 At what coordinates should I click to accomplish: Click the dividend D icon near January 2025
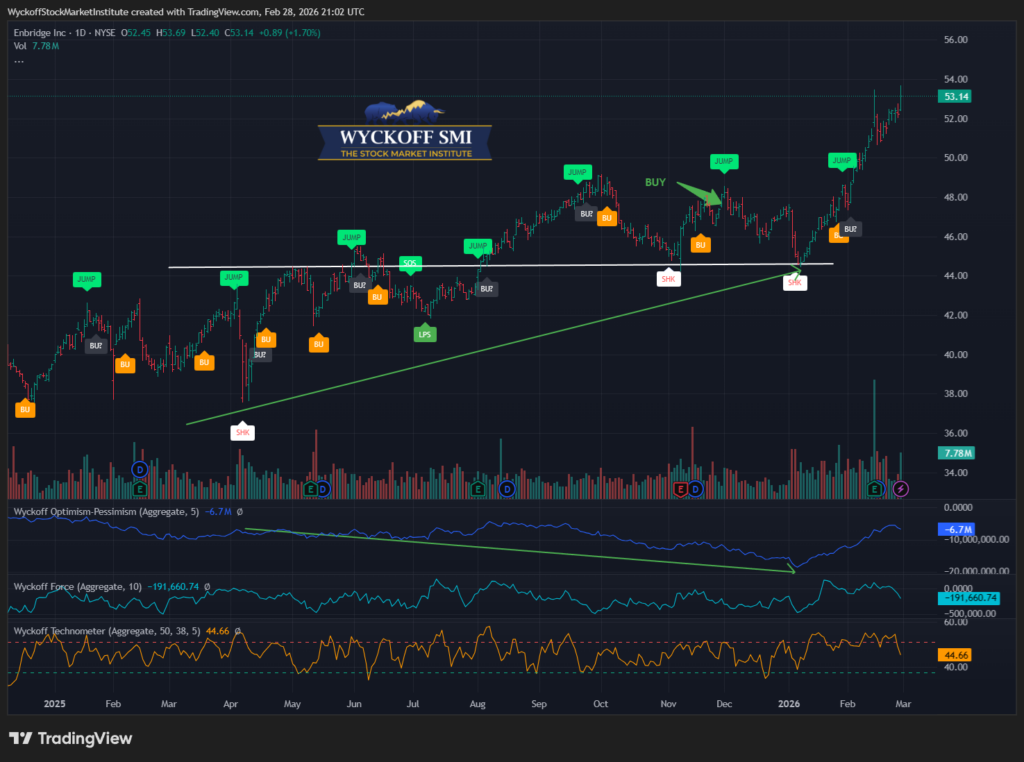click(140, 469)
